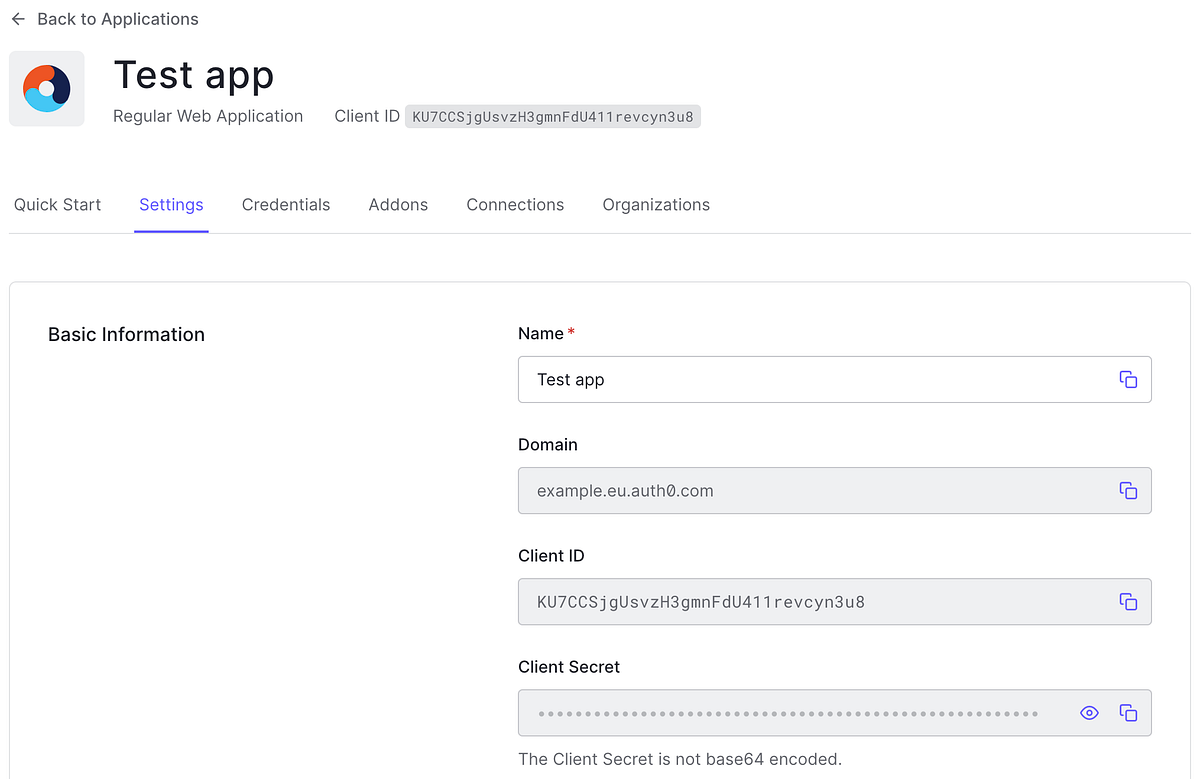Click the Client ID field in Basic Information

(x=800, y=601)
